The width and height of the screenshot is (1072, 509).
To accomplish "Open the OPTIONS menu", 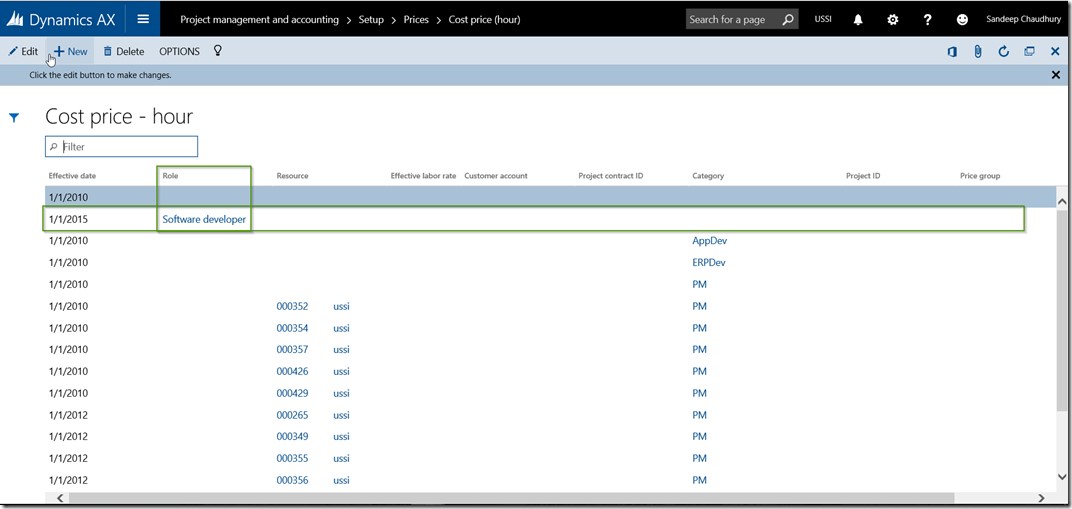I will click(179, 51).
